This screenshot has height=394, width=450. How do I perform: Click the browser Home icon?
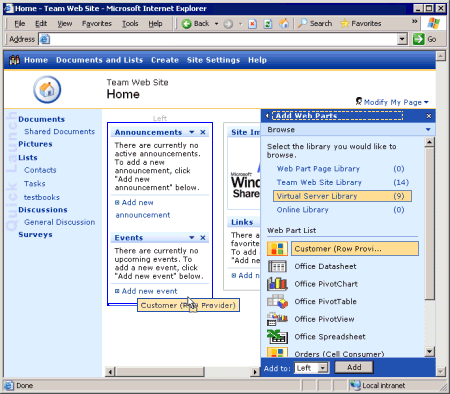[x=284, y=24]
